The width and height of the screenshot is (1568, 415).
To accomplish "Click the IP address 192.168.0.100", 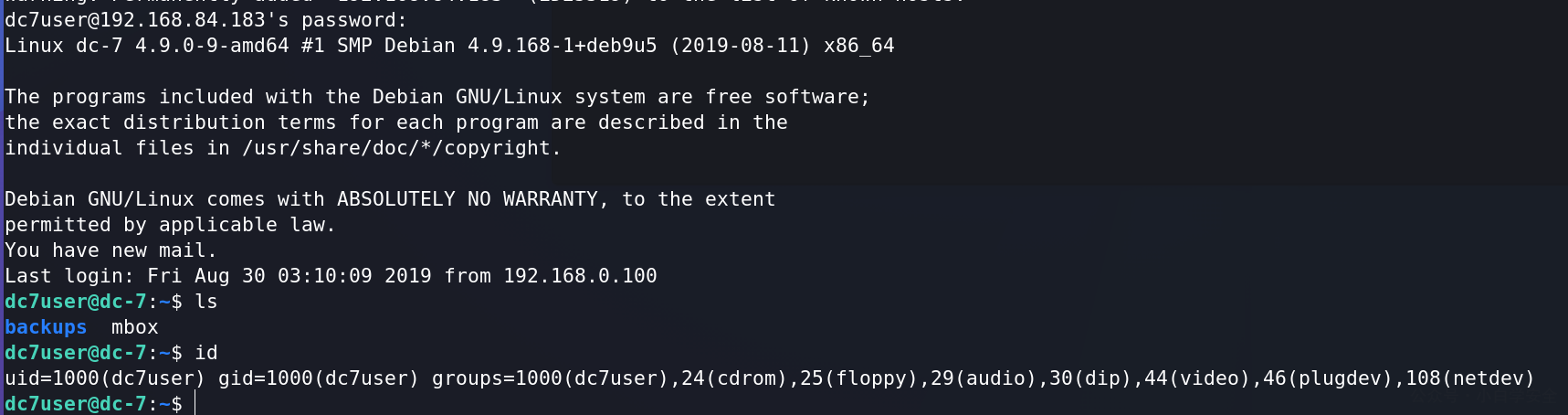I will [580, 276].
